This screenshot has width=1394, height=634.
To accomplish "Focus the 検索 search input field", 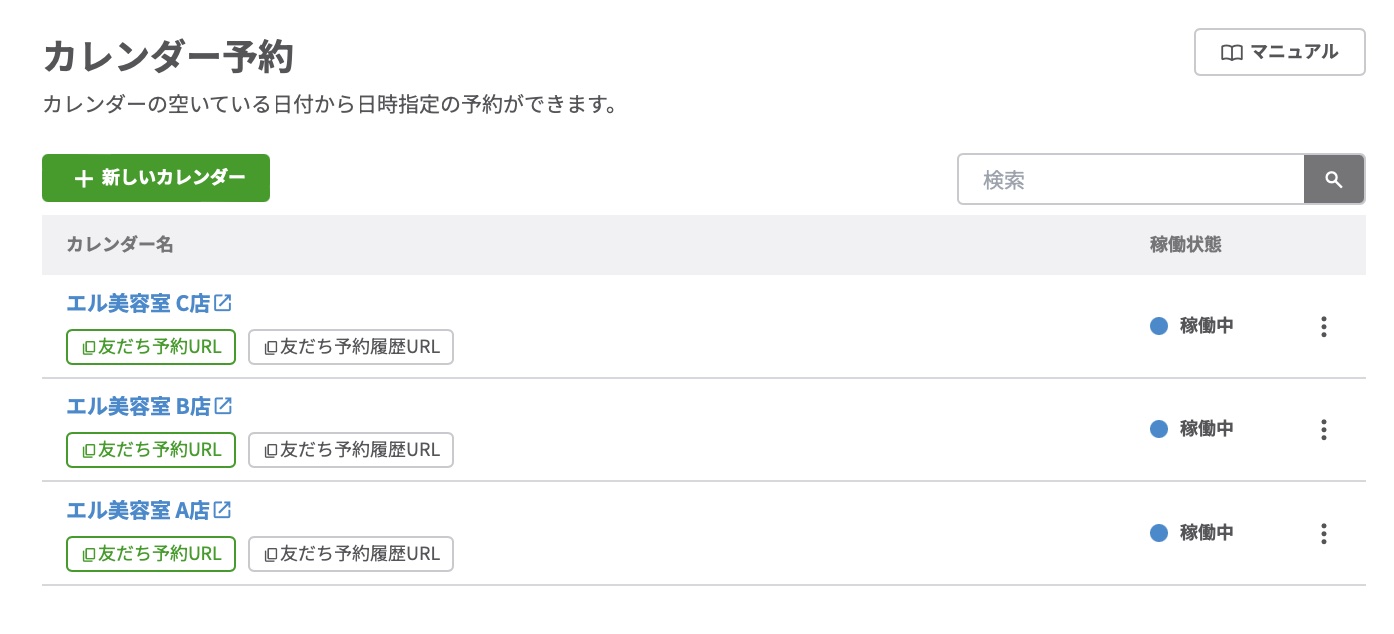I will click(x=1130, y=180).
